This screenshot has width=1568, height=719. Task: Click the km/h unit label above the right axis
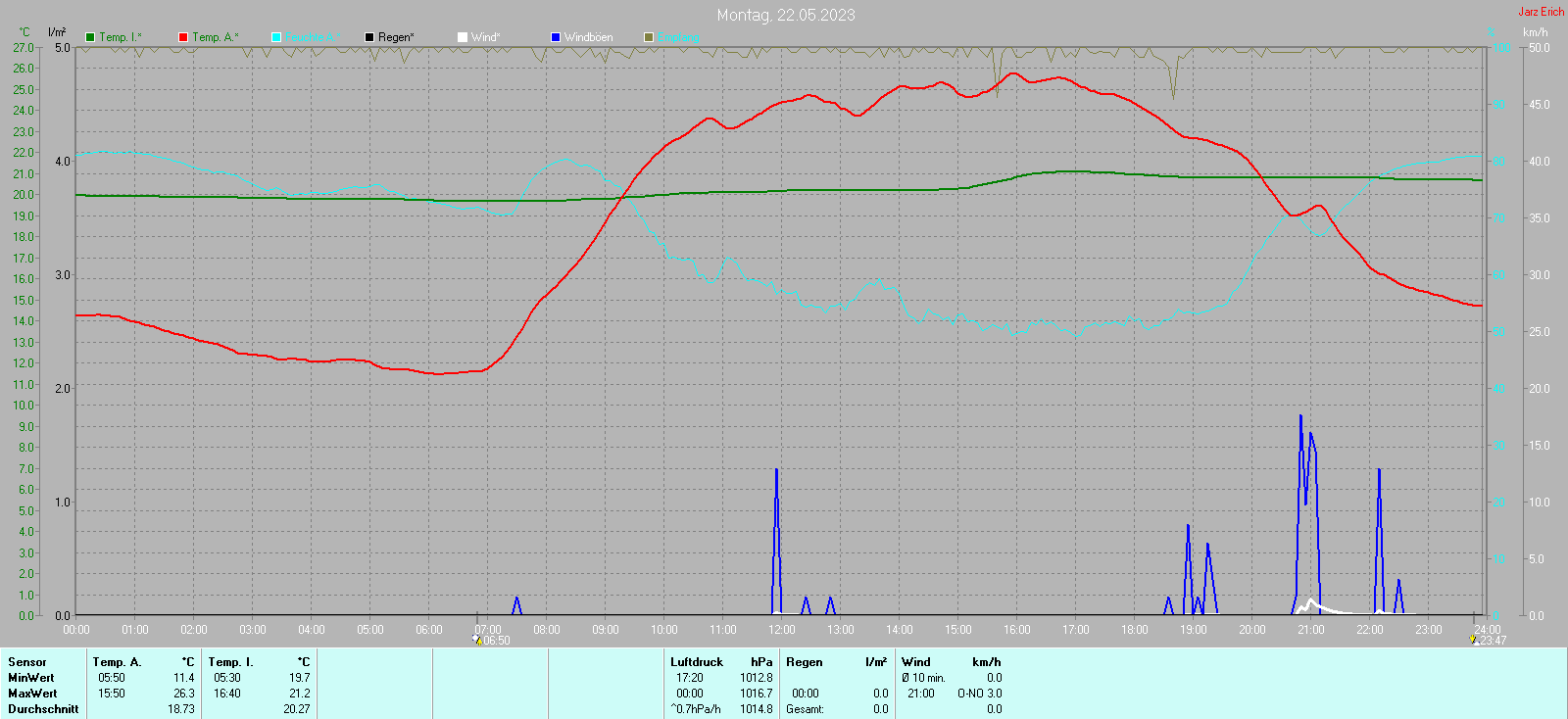tap(1535, 32)
